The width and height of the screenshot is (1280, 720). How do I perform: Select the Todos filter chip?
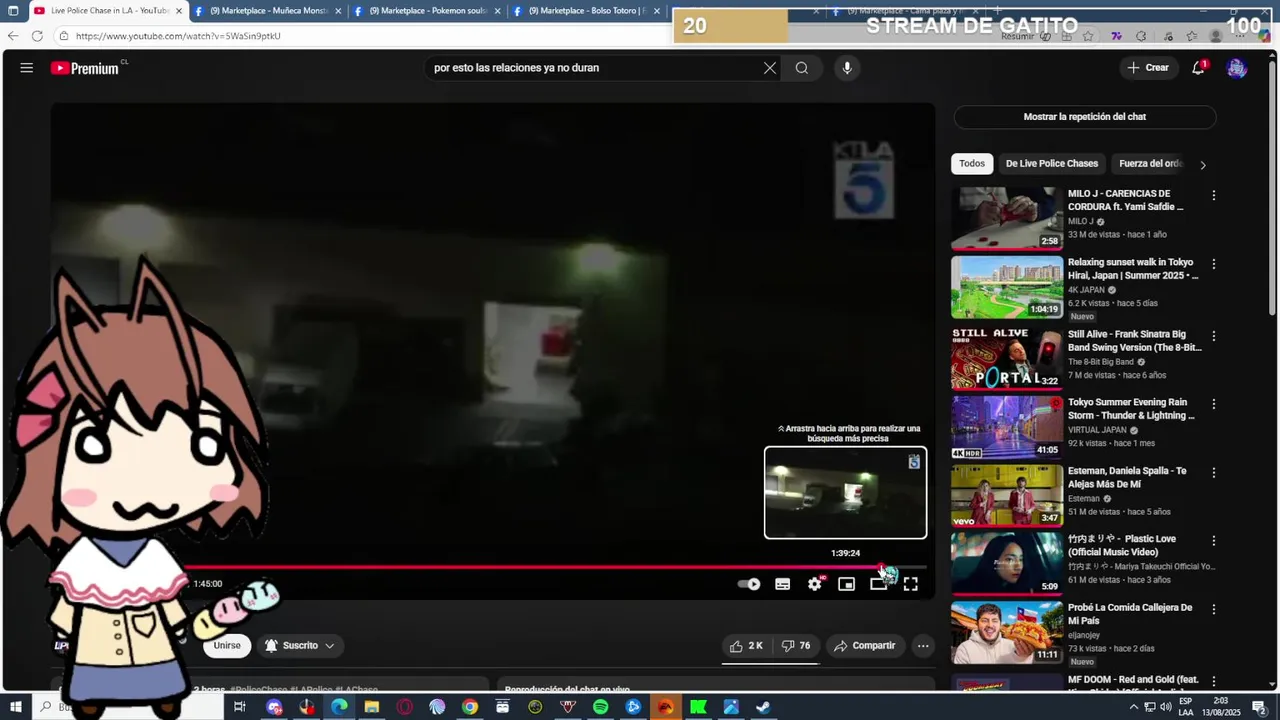[x=972, y=164]
